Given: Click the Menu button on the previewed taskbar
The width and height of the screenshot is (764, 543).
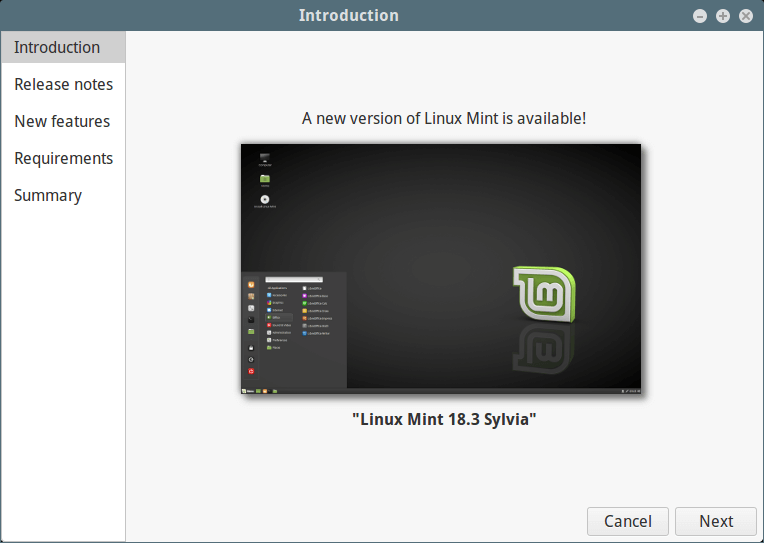Looking at the screenshot, I should (248, 390).
